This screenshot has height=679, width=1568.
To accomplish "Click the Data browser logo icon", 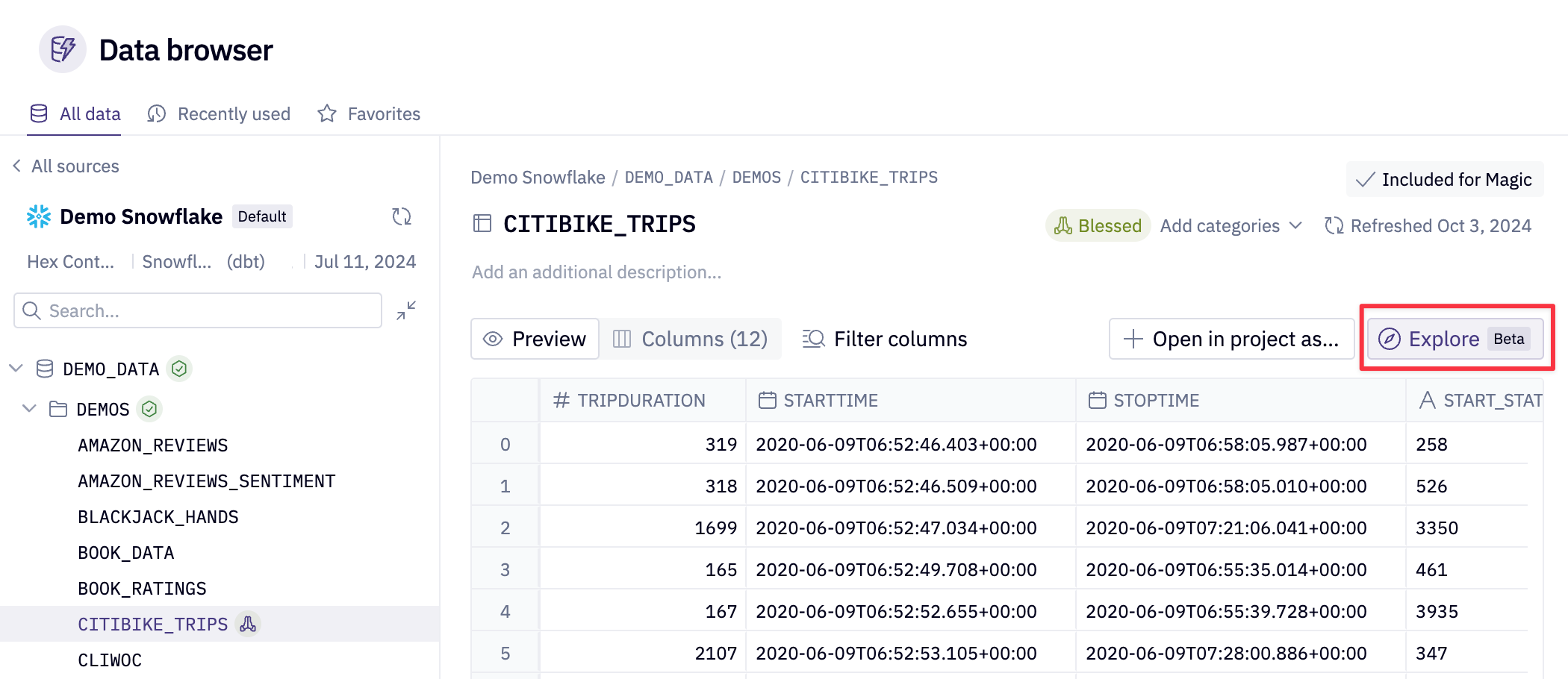I will coord(63,50).
